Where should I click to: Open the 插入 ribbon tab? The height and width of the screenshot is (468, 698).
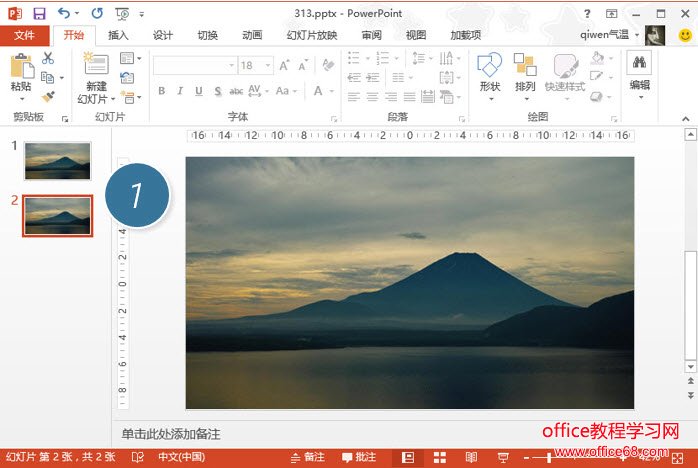(118, 35)
